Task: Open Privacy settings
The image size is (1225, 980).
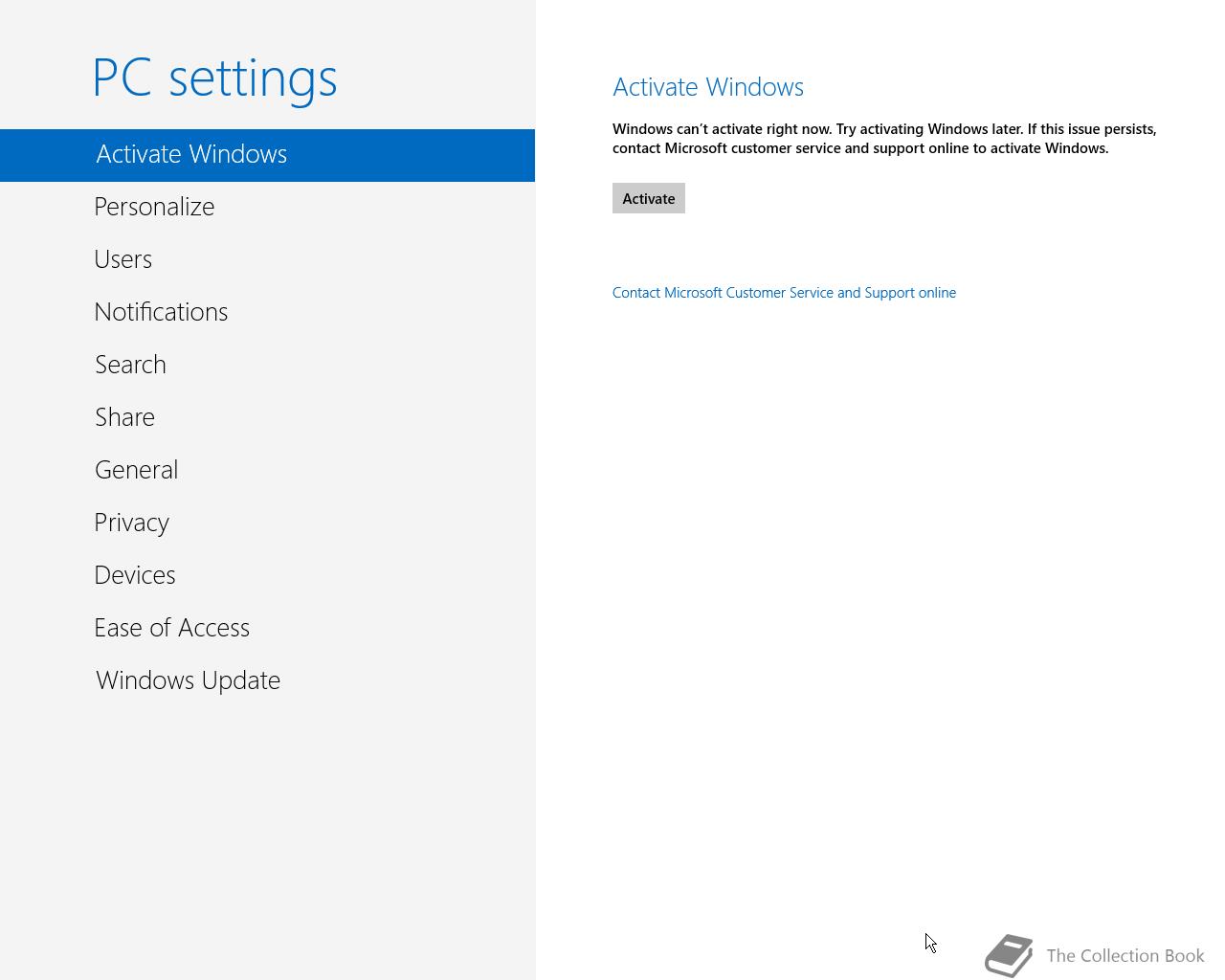Action: [267, 523]
